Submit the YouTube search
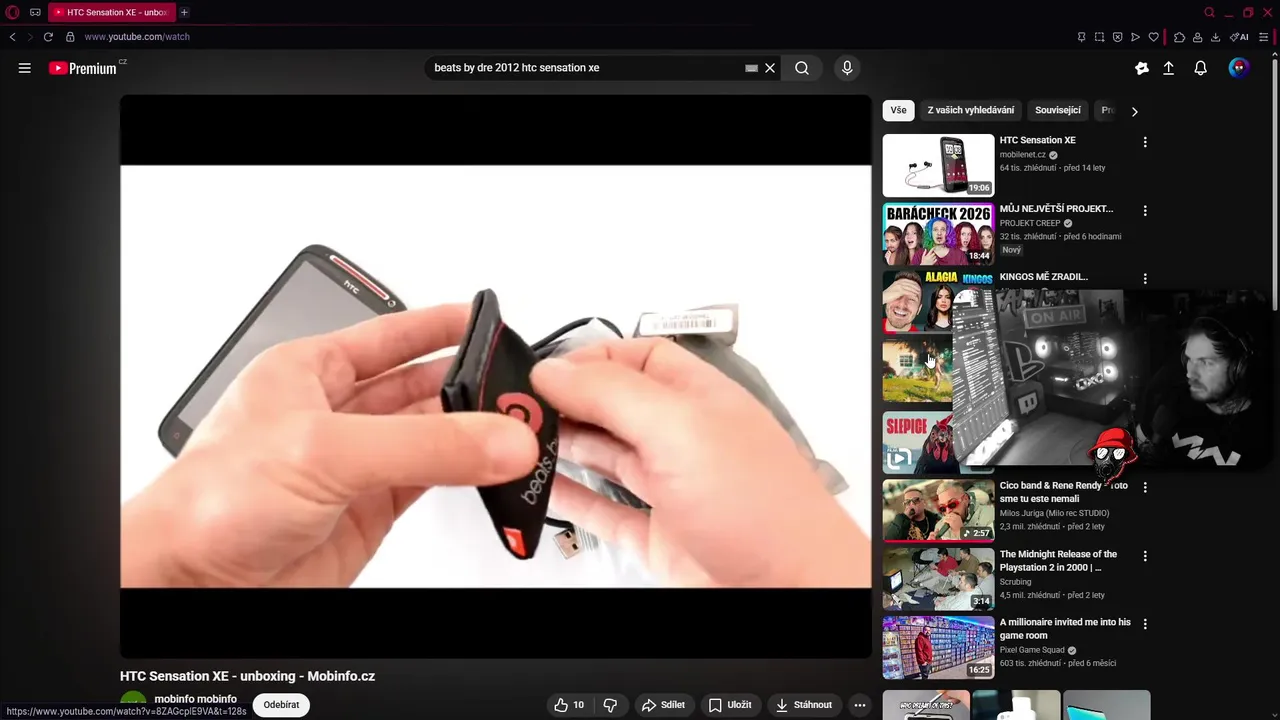The width and height of the screenshot is (1280, 720). tap(802, 68)
